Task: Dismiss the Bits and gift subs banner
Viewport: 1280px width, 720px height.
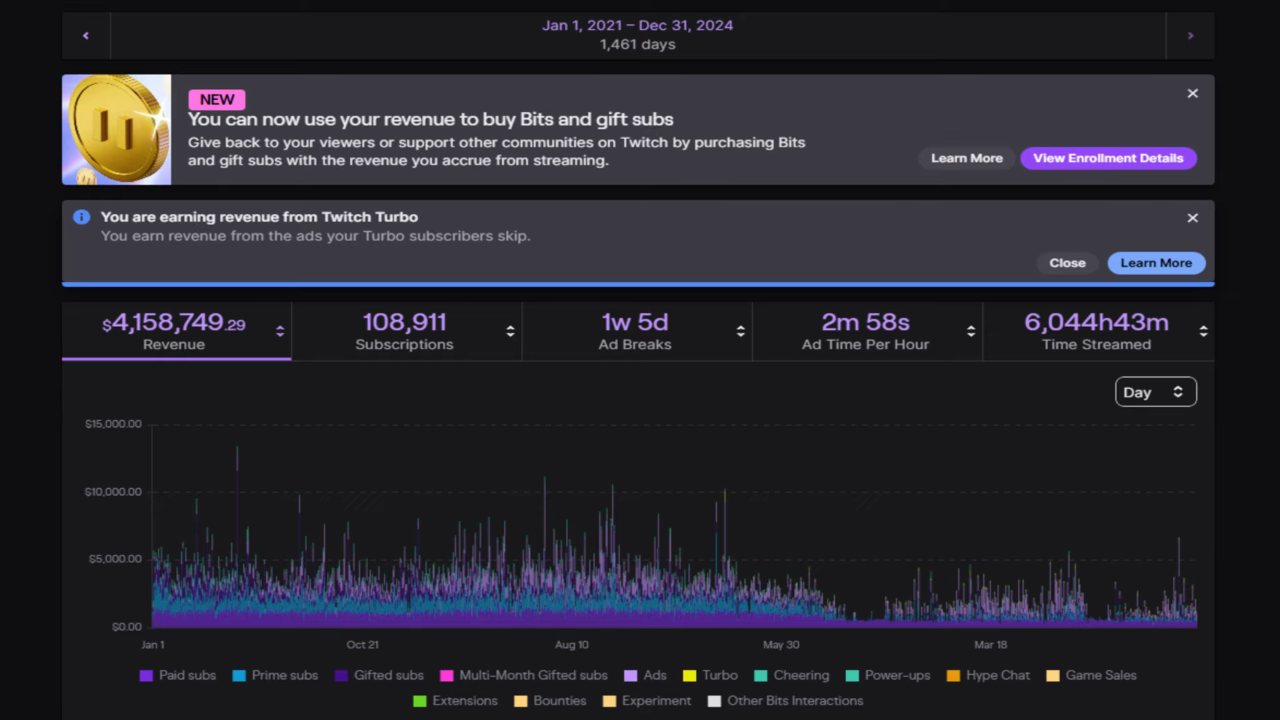Action: 1192,93
